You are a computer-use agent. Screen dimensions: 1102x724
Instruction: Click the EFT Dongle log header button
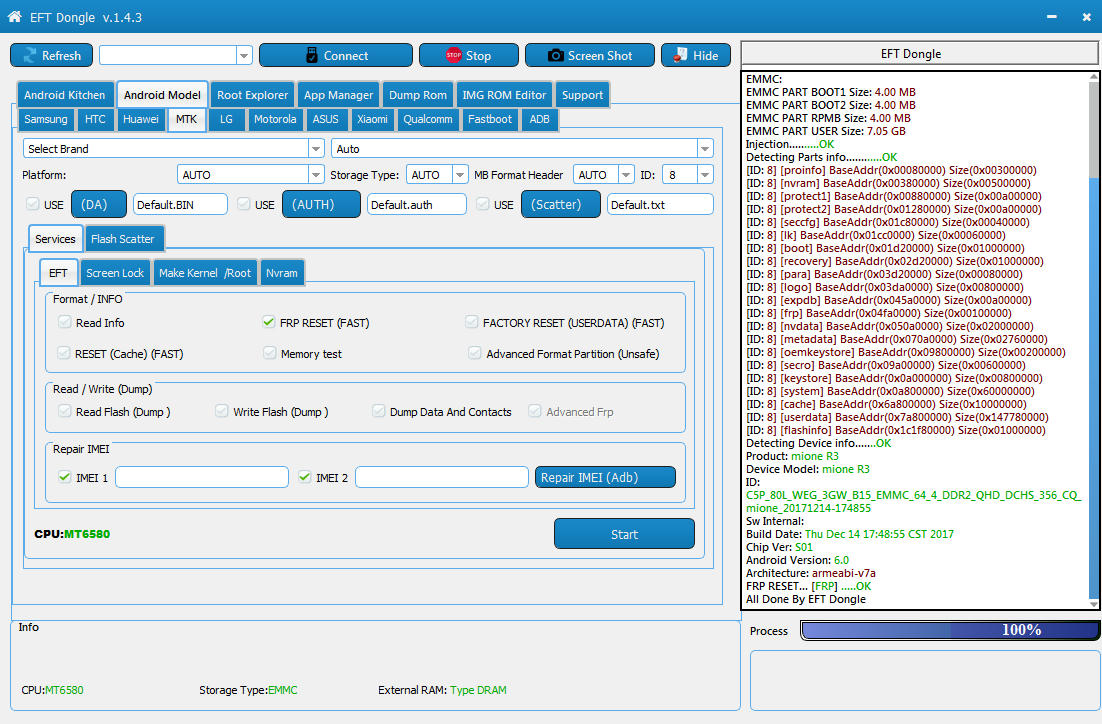click(919, 53)
